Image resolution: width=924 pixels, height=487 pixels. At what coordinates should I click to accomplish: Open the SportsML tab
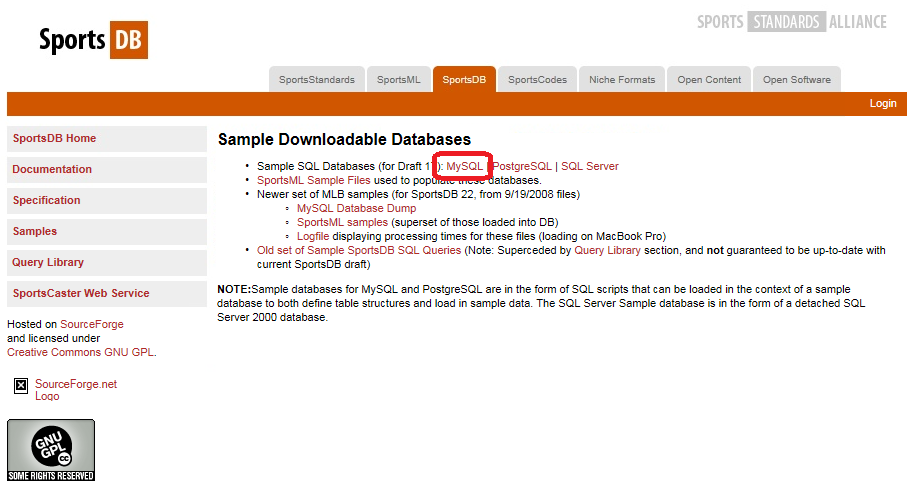coord(398,80)
